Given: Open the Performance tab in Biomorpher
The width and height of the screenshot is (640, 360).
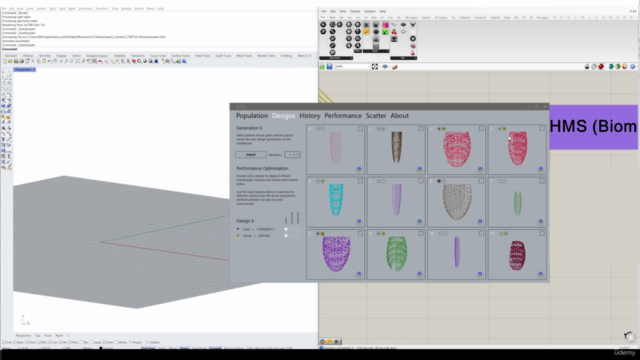Looking at the screenshot, I should [343, 116].
